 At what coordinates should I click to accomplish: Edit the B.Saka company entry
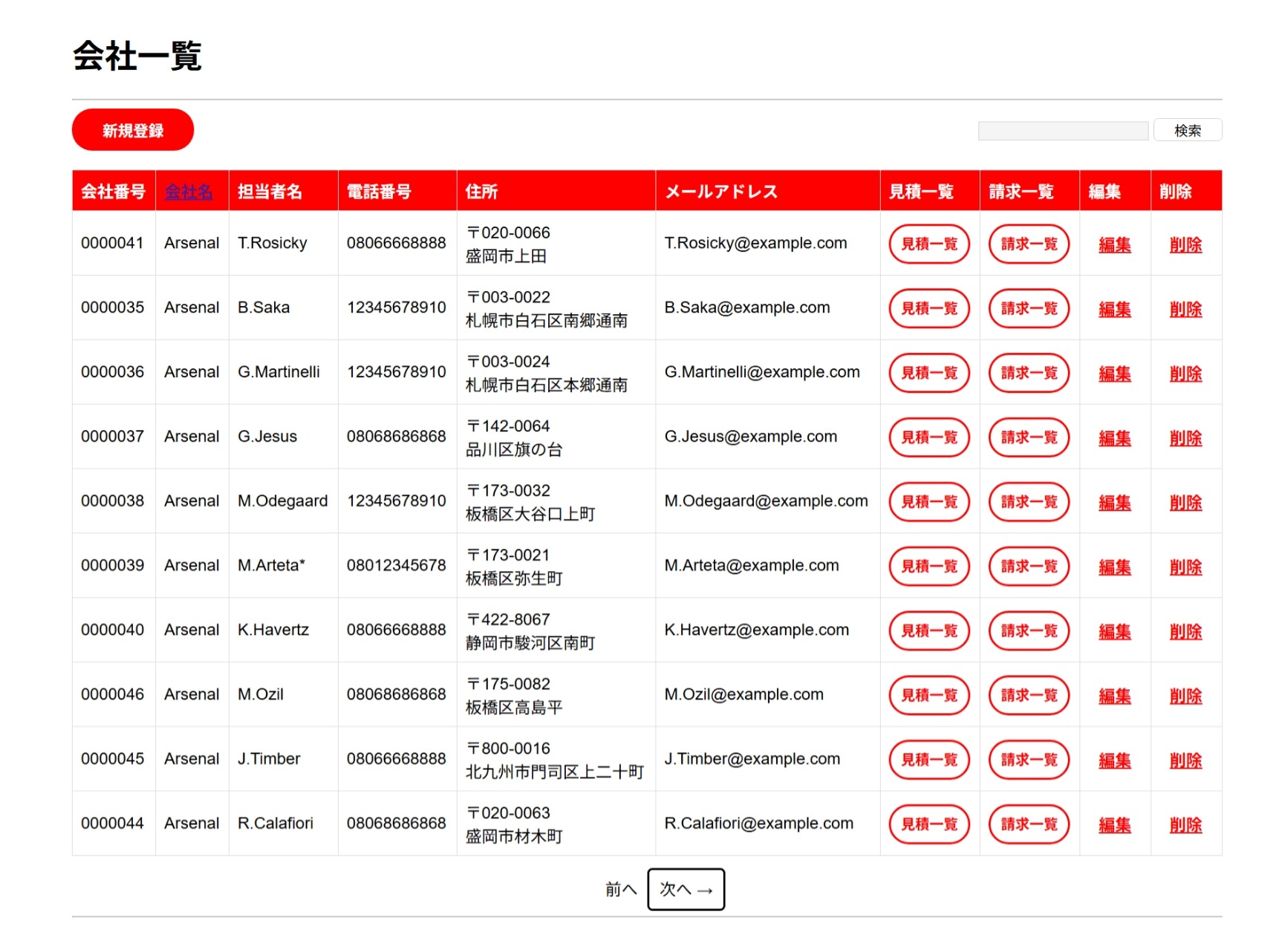click(x=1114, y=309)
